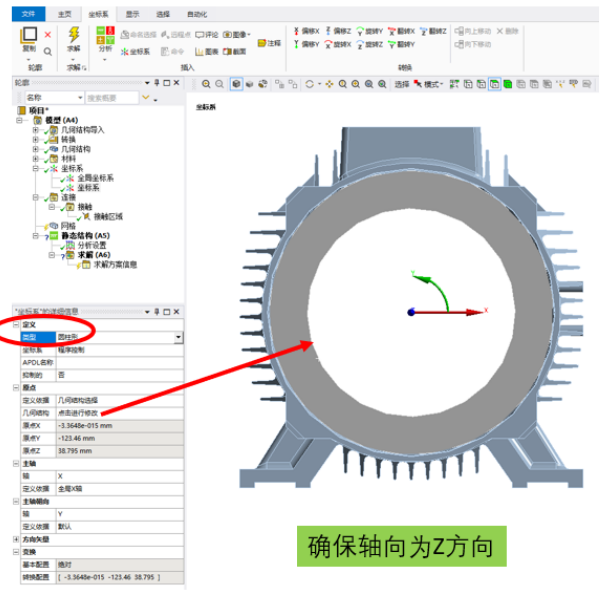Click 翻转X transform button
Image resolution: width=612 pixels, height=600 pixels.
[402, 31]
